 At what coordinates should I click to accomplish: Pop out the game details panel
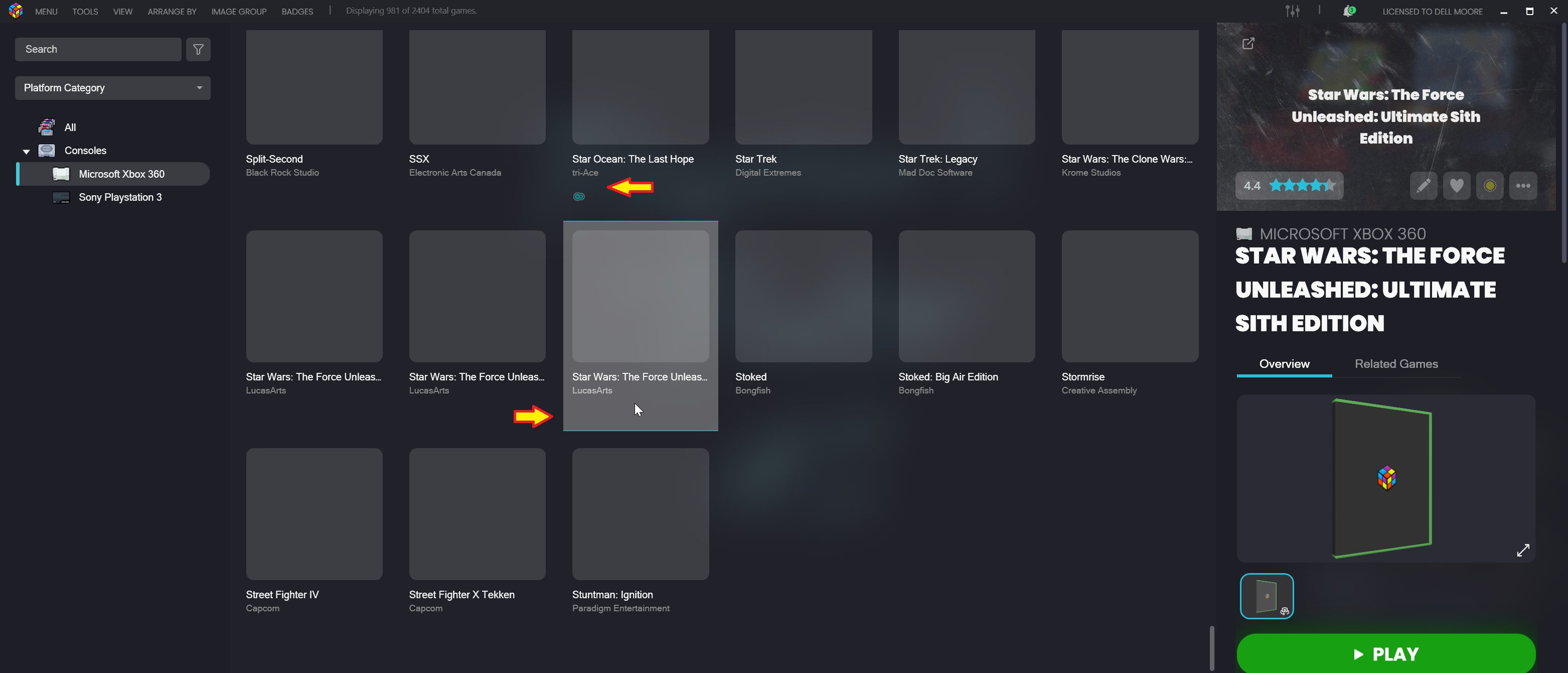(1248, 43)
